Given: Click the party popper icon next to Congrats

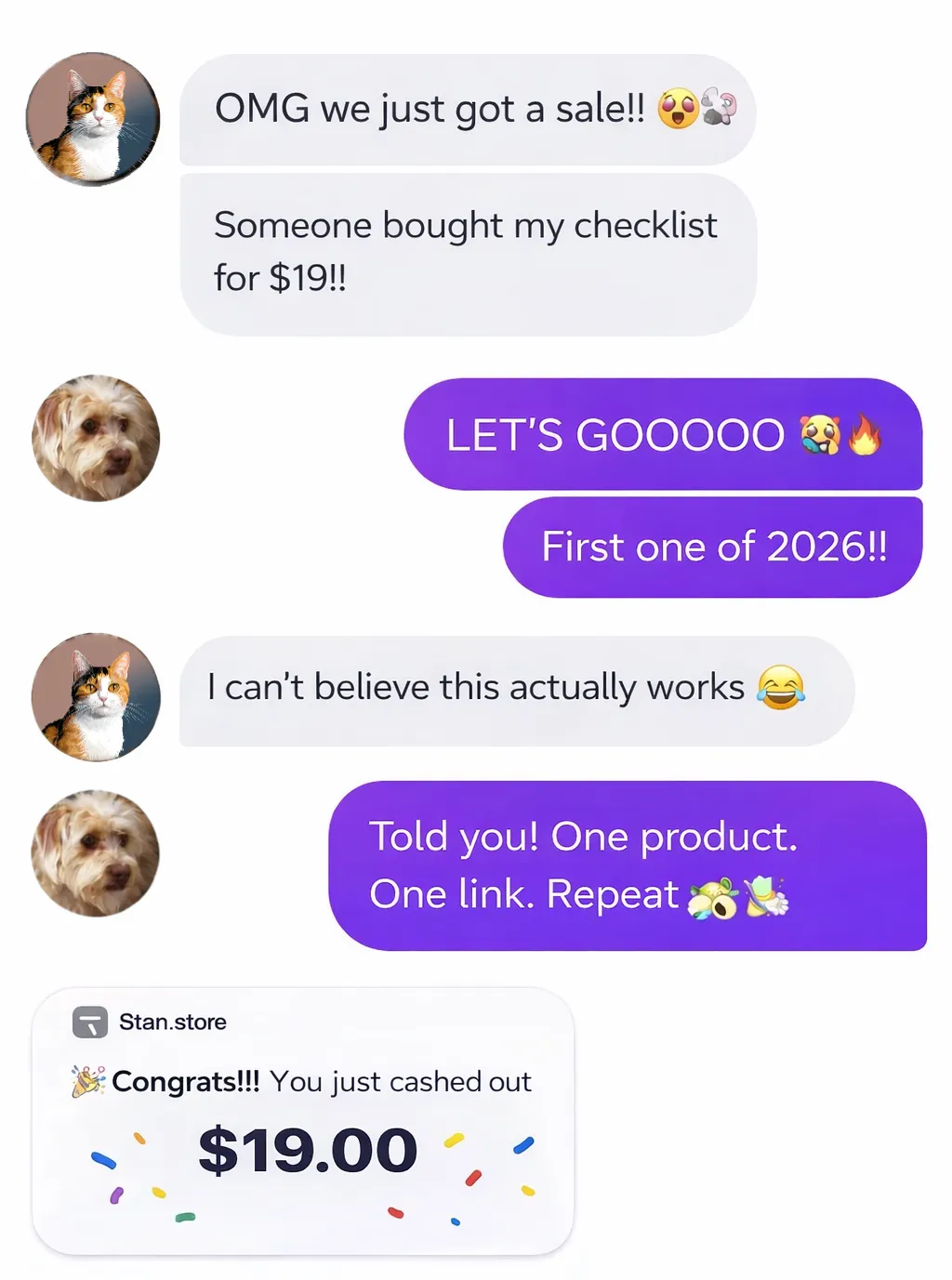Looking at the screenshot, I should click(x=88, y=1081).
